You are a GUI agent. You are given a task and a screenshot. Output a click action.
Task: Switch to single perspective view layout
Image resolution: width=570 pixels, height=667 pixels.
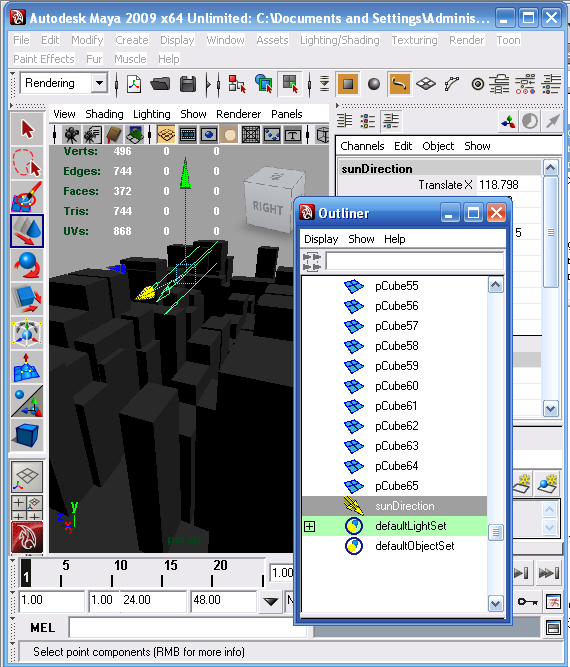pos(27,477)
